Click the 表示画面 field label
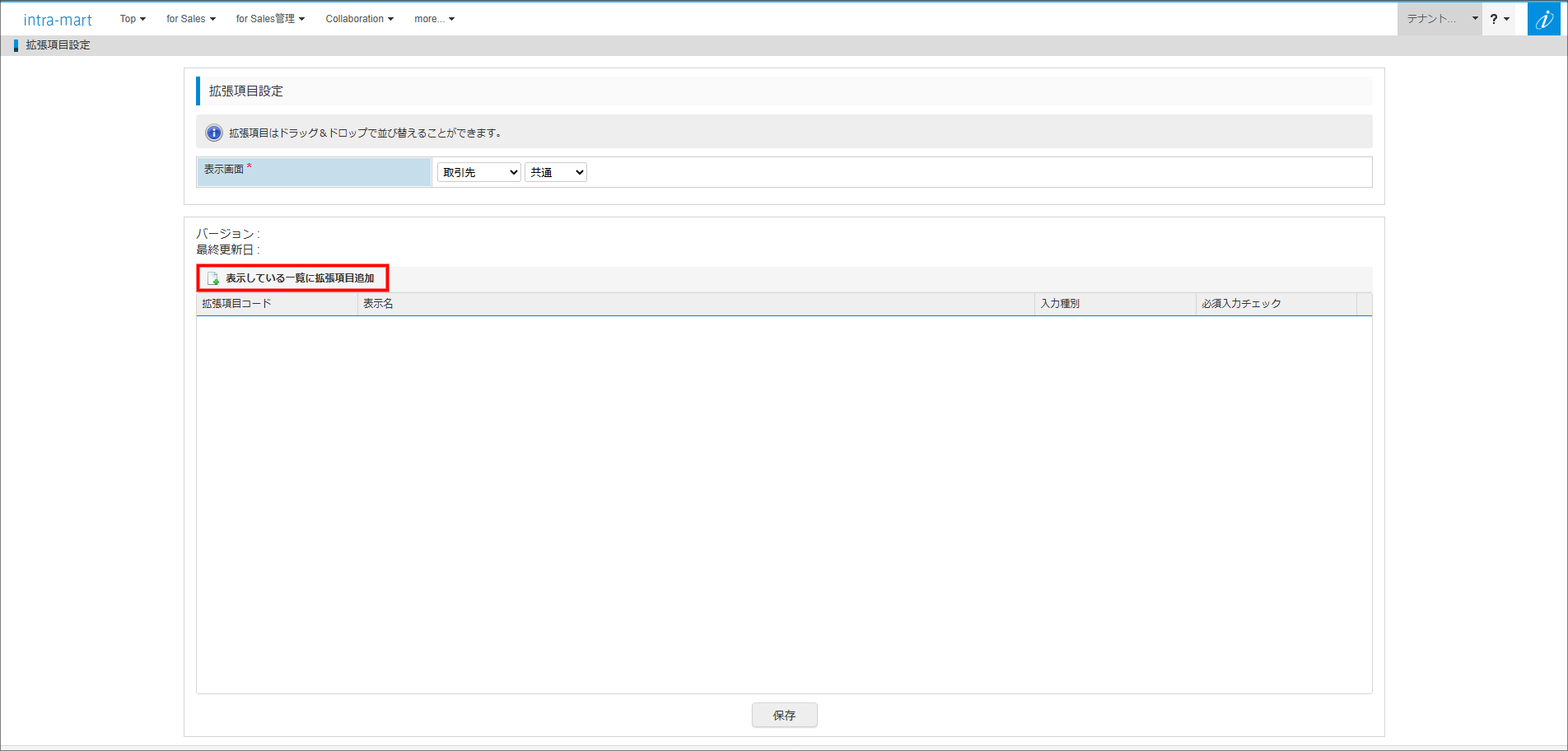This screenshot has width=1568, height=751. click(224, 169)
